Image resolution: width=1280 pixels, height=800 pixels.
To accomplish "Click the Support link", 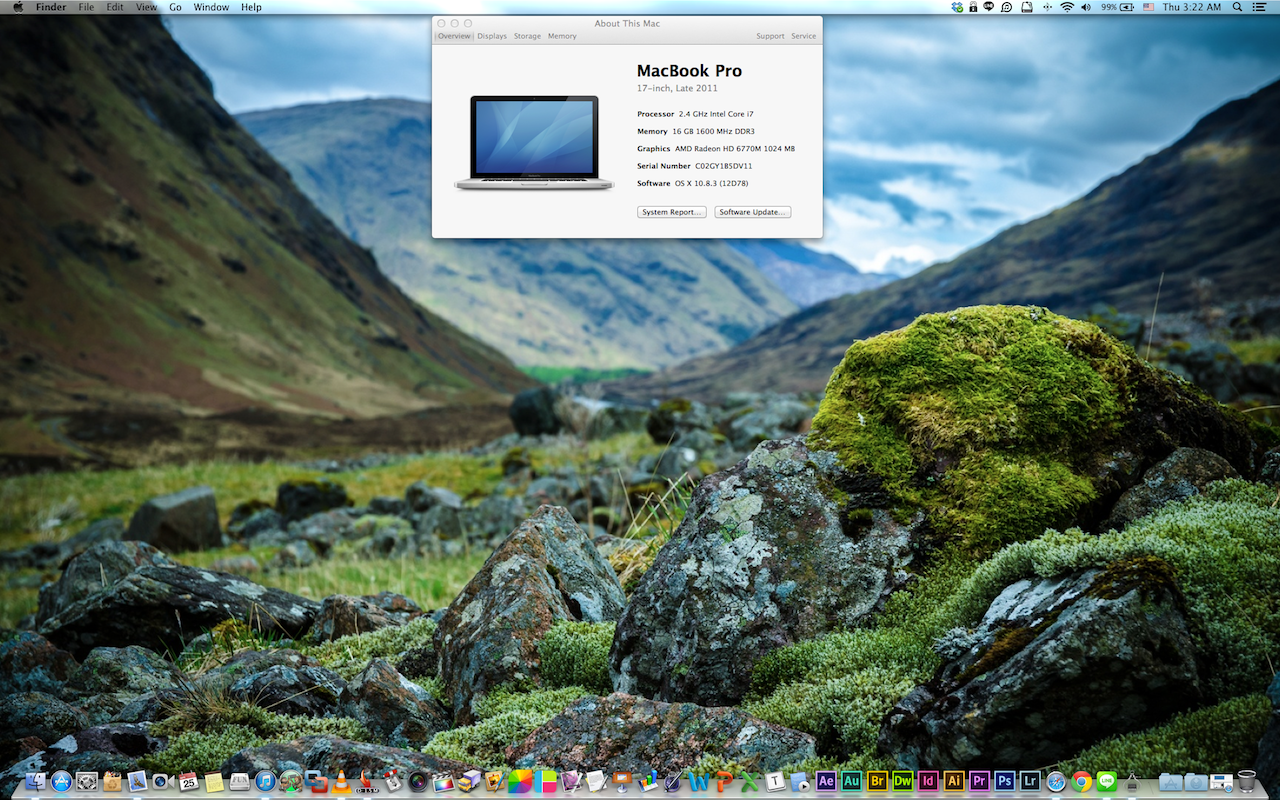I will (770, 36).
